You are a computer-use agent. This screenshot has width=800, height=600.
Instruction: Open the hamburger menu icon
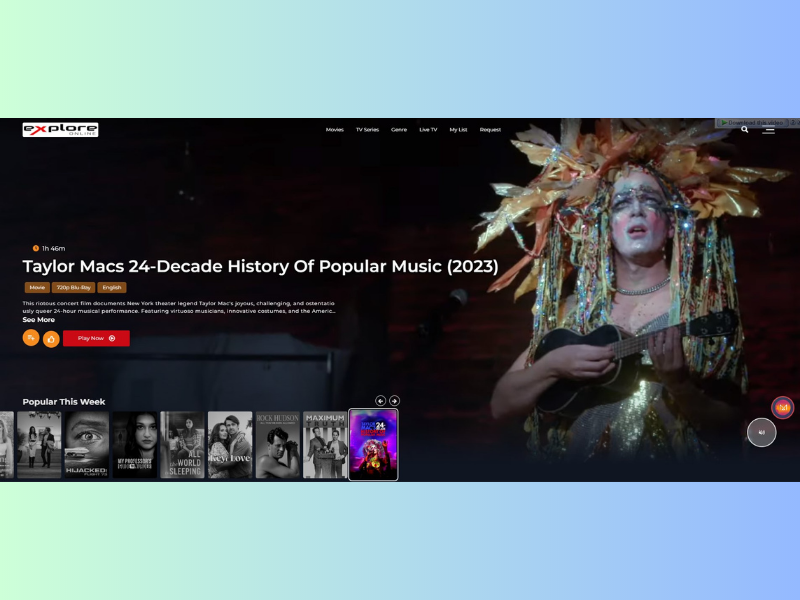click(x=768, y=130)
